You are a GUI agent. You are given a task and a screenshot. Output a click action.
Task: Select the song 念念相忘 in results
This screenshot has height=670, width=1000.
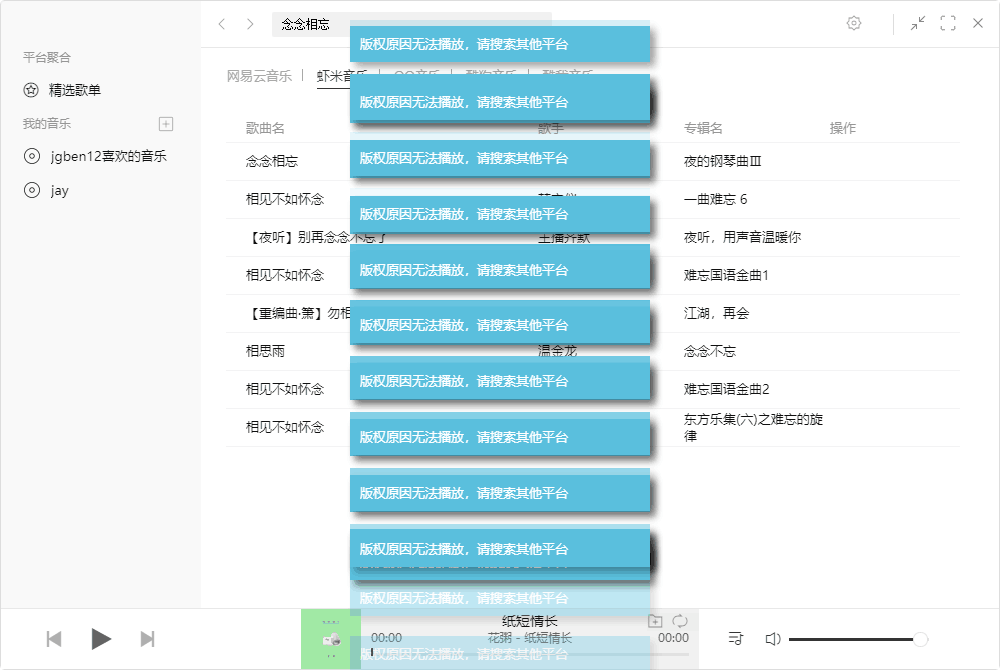click(x=272, y=161)
